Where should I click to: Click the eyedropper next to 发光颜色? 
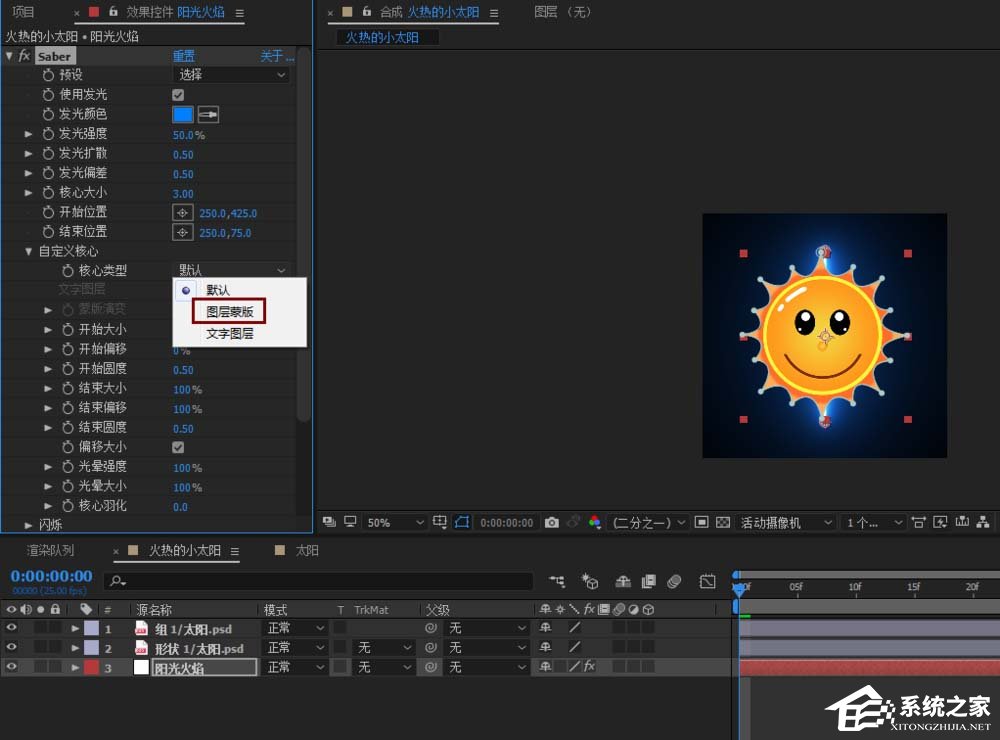click(208, 114)
